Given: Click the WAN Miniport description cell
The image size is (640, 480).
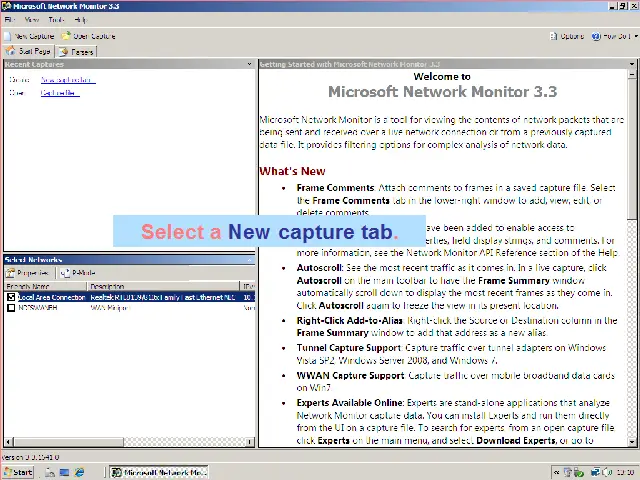Looking at the screenshot, I should pyautogui.click(x=110, y=308).
